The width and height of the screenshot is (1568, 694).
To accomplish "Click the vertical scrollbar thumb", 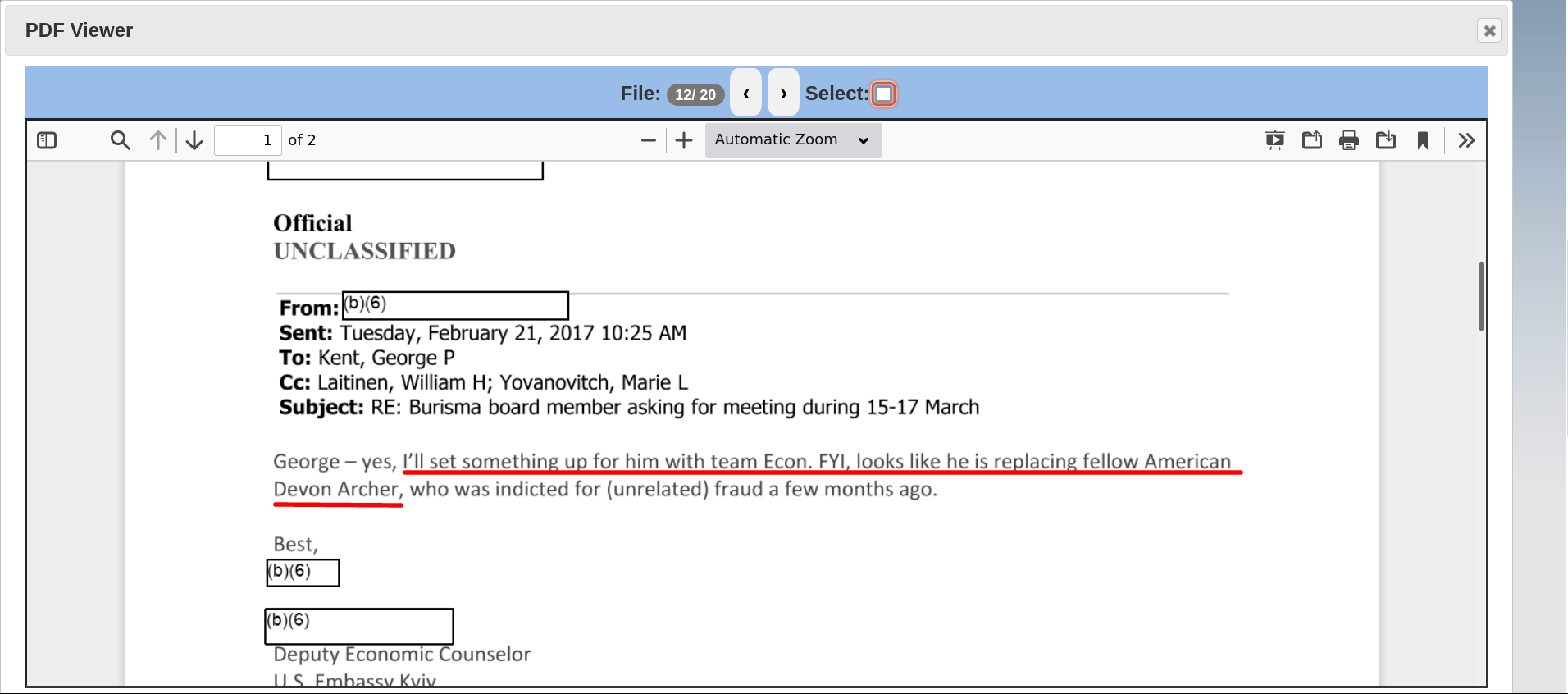I will [1481, 295].
